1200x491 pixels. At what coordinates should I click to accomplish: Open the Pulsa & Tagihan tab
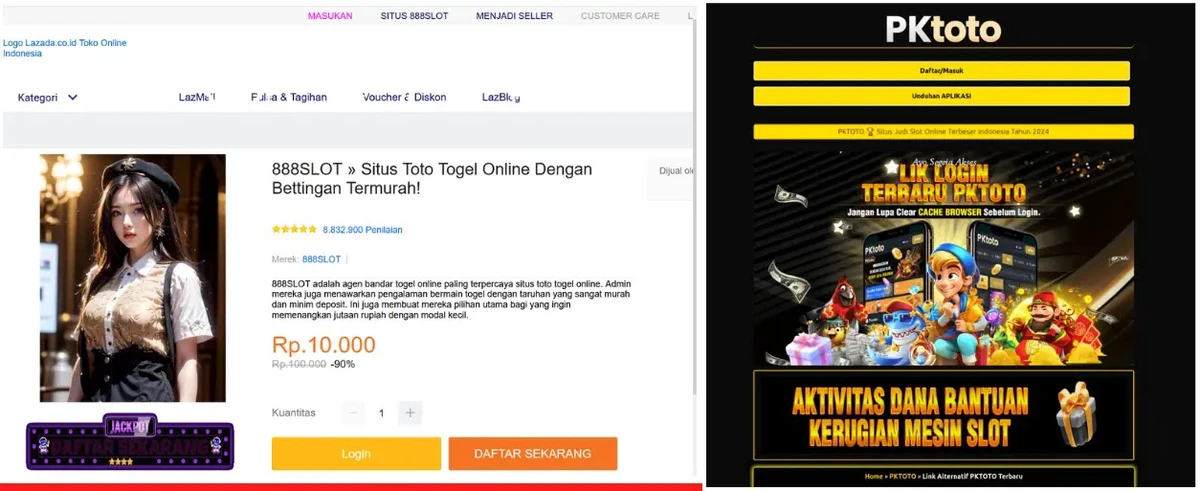(x=289, y=98)
